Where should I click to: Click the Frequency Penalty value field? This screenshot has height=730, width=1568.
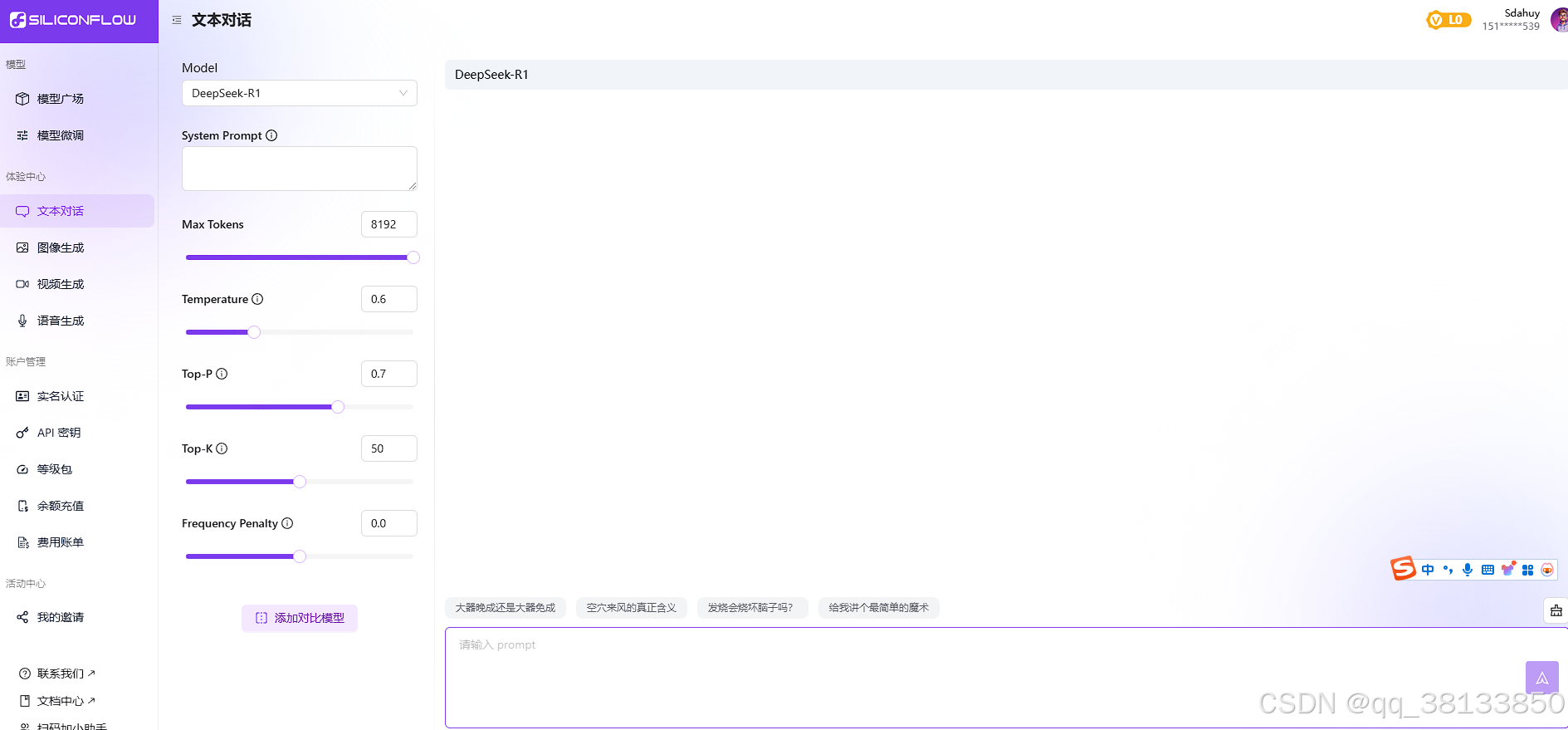[389, 523]
